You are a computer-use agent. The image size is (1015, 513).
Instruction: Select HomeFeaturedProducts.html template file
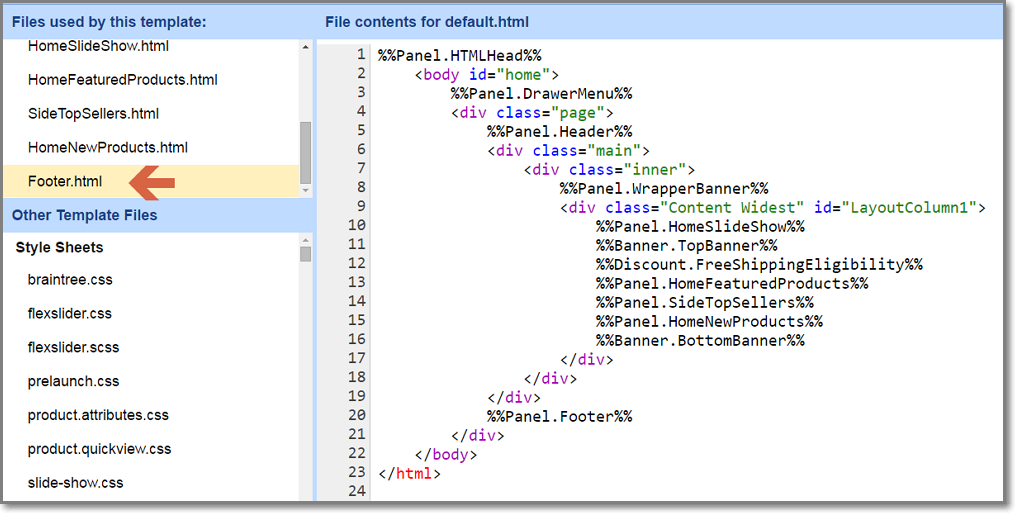tap(122, 80)
